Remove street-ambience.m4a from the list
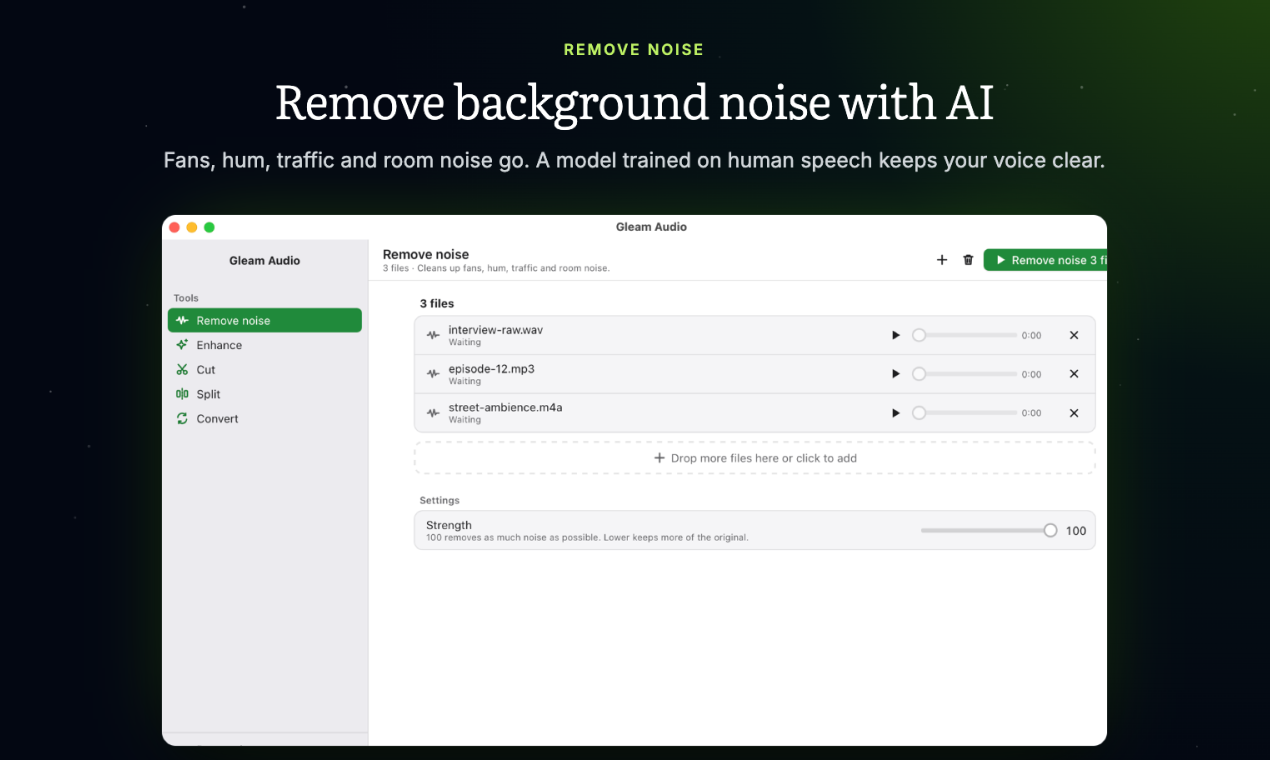Image resolution: width=1270 pixels, height=760 pixels. tap(1074, 413)
